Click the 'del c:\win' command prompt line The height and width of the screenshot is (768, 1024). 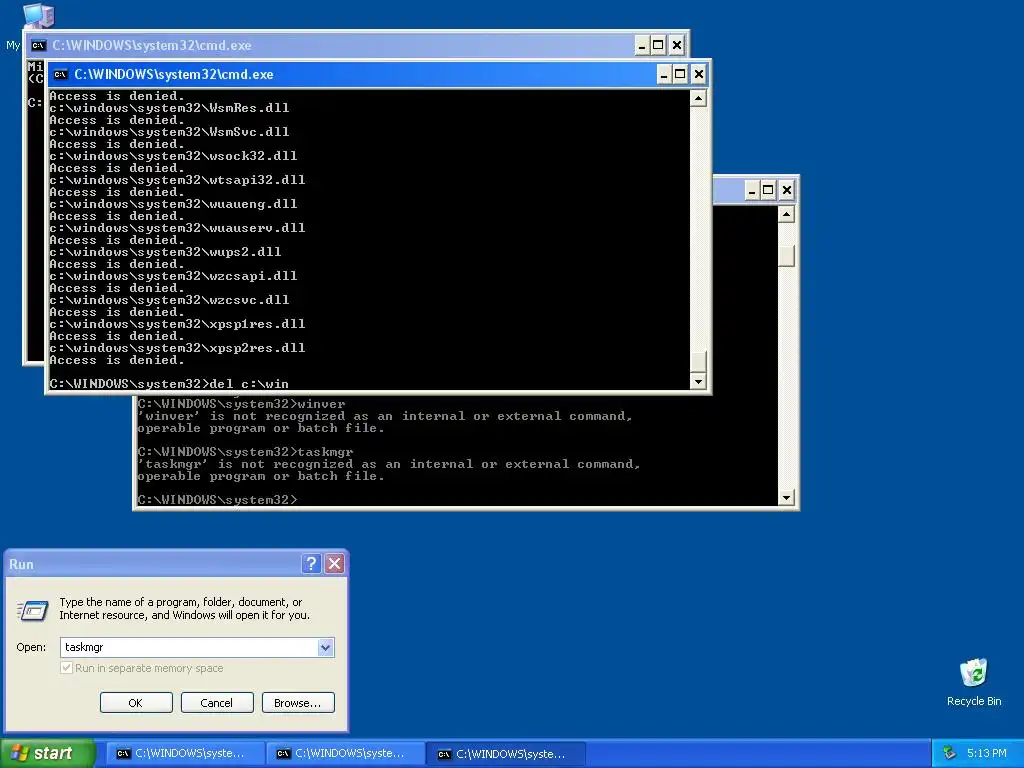pyautogui.click(x=169, y=384)
